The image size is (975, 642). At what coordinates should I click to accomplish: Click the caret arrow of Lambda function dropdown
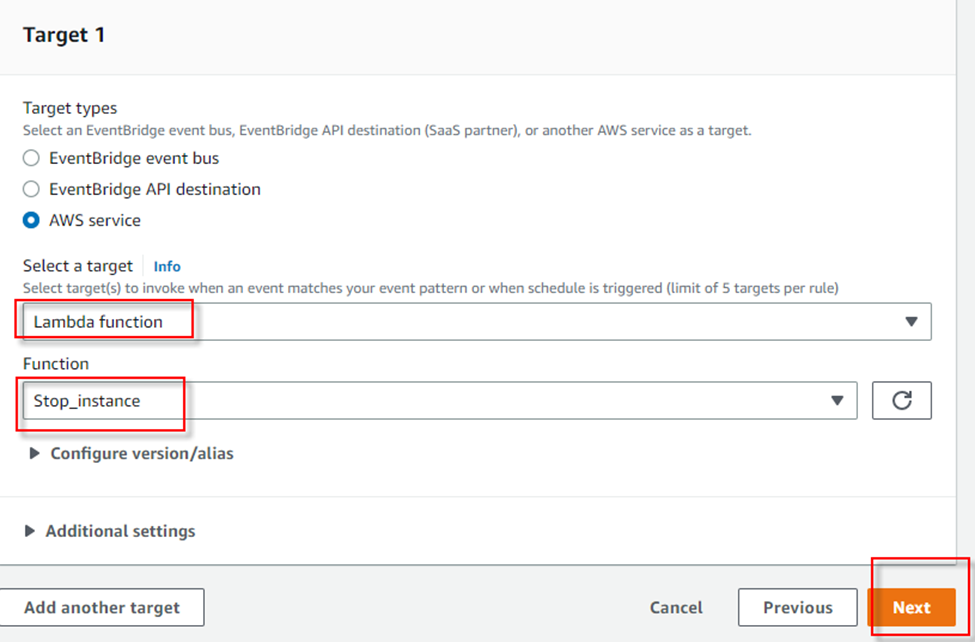click(x=911, y=322)
